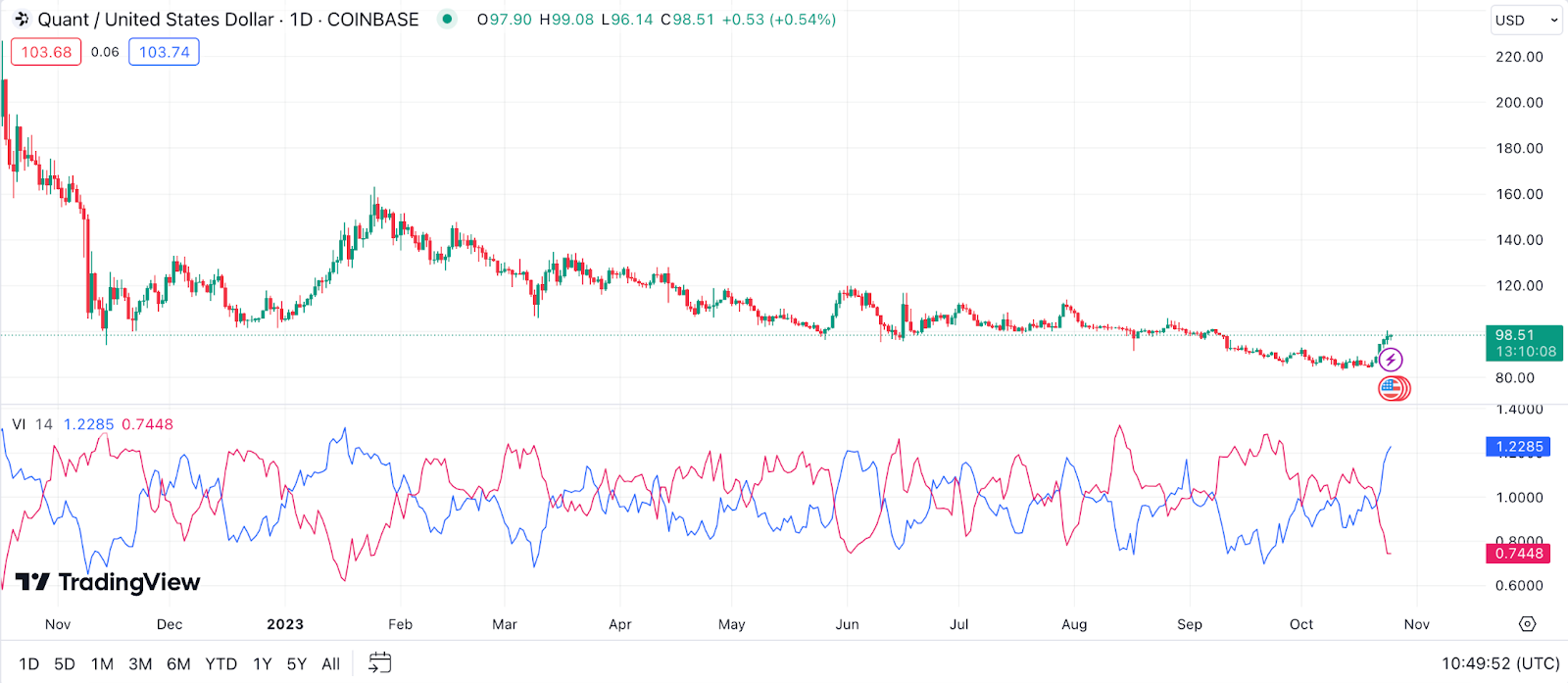
Task: Click the 0.6000 indicator axis label
Action: (1519, 585)
